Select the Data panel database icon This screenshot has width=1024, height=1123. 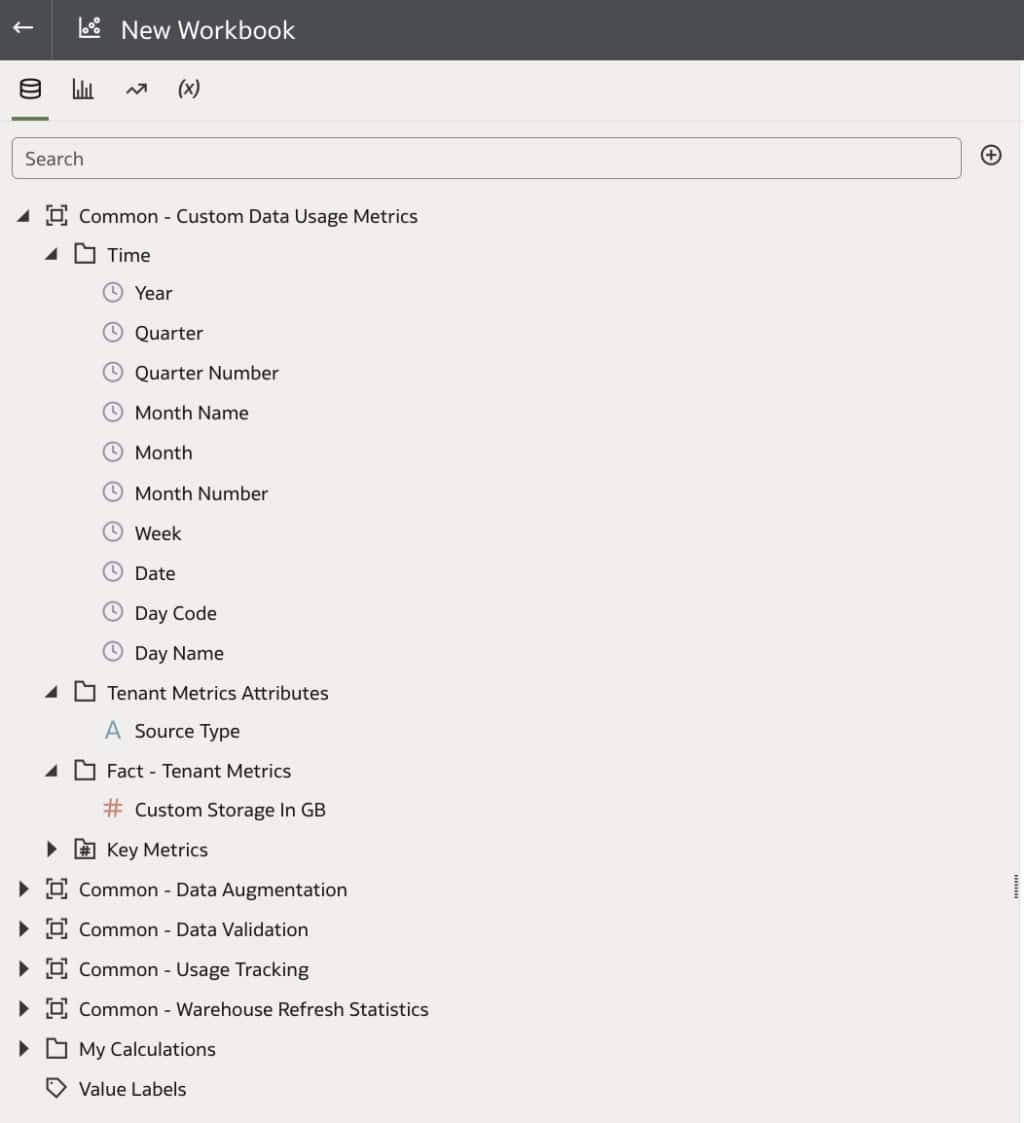point(29,88)
